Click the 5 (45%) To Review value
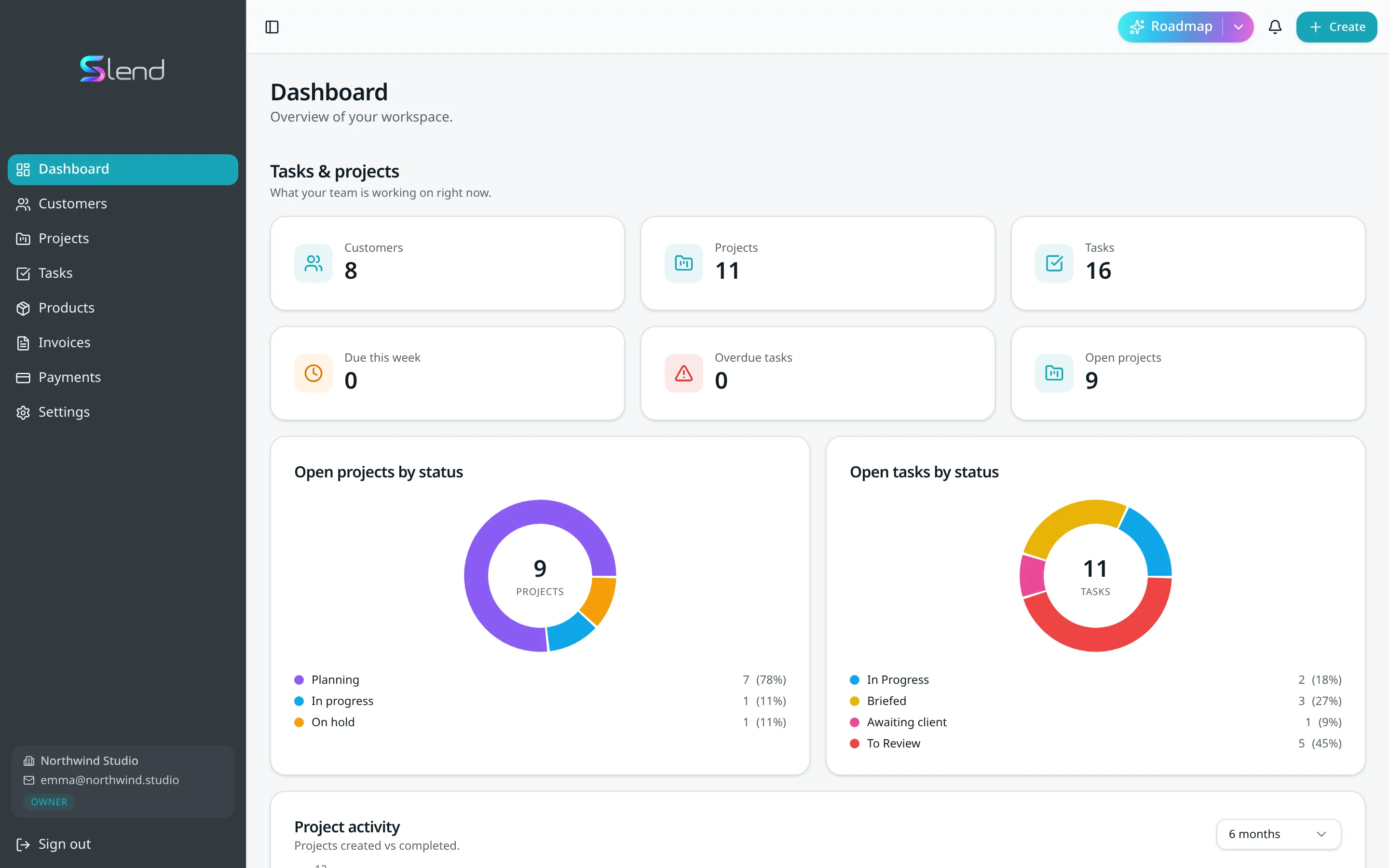This screenshot has height=868, width=1389. (x=1320, y=744)
